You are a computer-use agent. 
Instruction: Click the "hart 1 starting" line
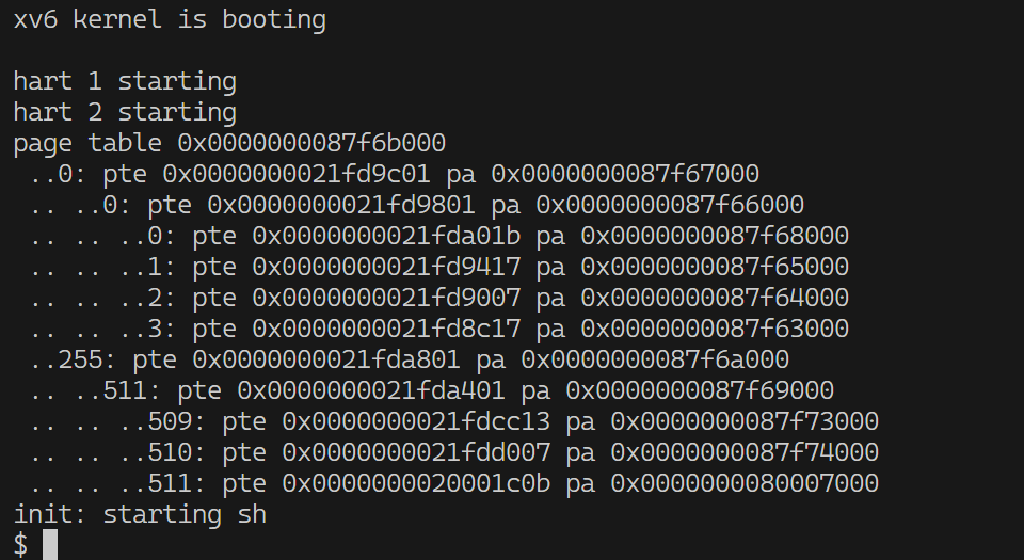[125, 81]
